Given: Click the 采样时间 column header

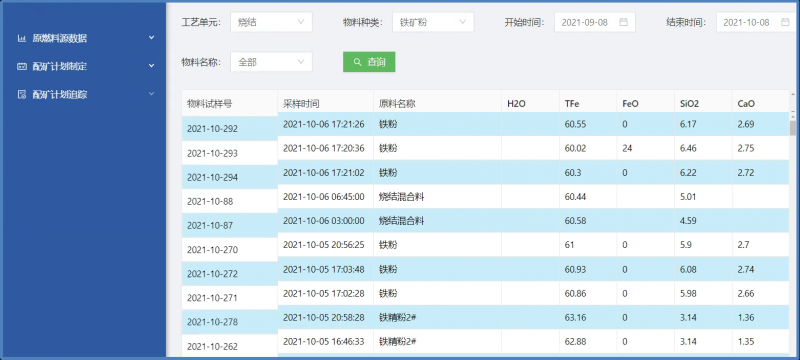Looking at the screenshot, I should click(x=301, y=104).
